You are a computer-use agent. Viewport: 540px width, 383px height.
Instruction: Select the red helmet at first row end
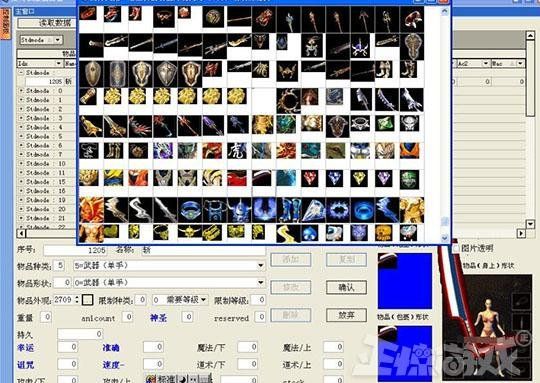coord(413,19)
